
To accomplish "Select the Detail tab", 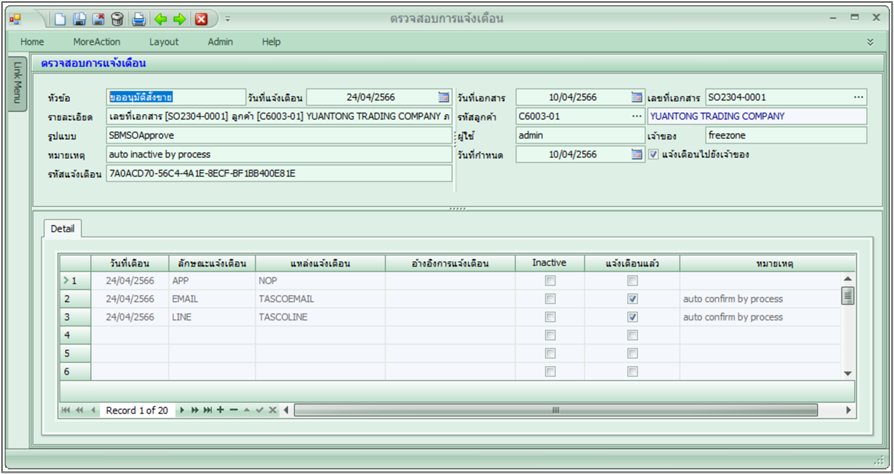I will 63,229.
